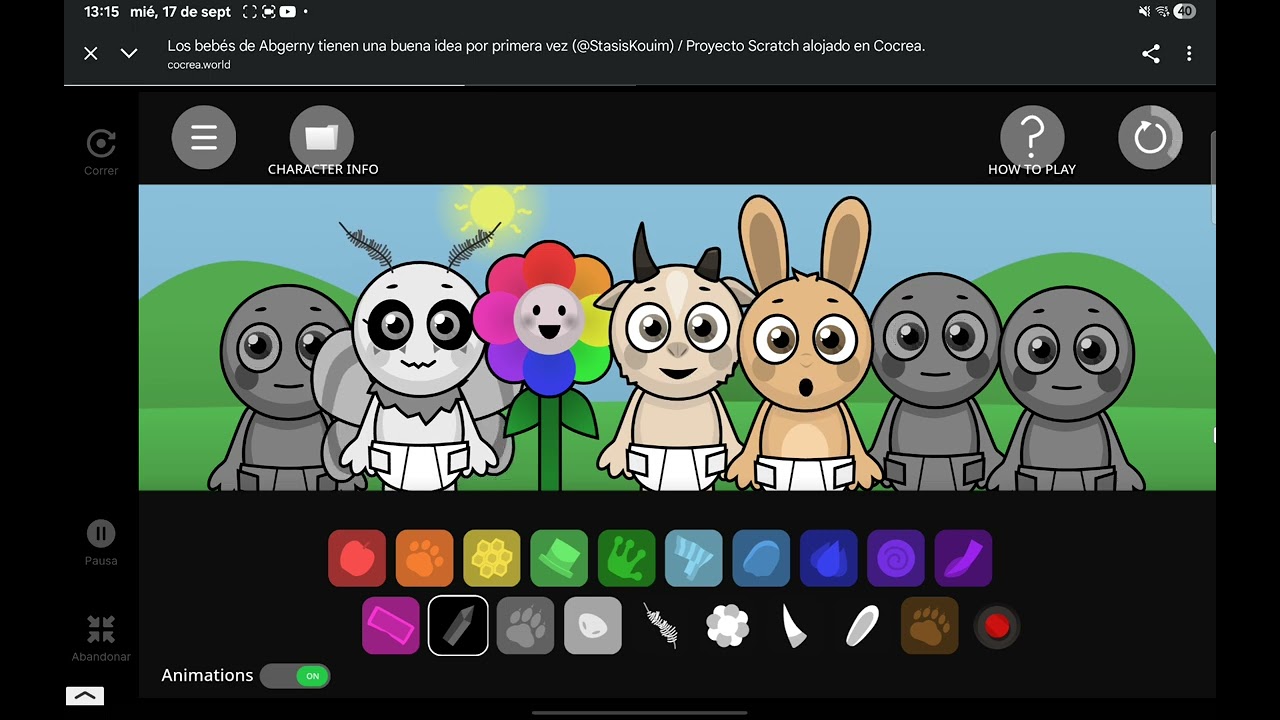Screen dimensions: 1280x720
Task: Click the red record button
Action: point(997,626)
